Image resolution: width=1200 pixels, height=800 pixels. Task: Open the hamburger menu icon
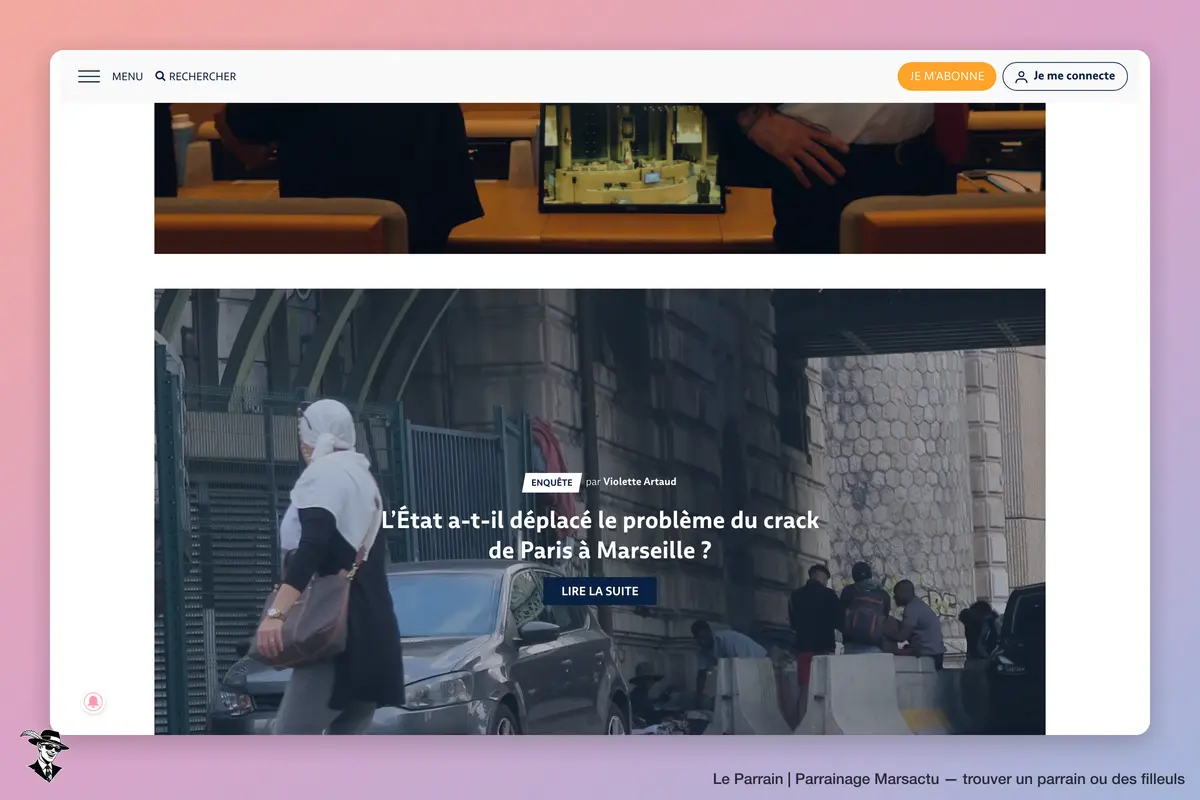pos(89,77)
